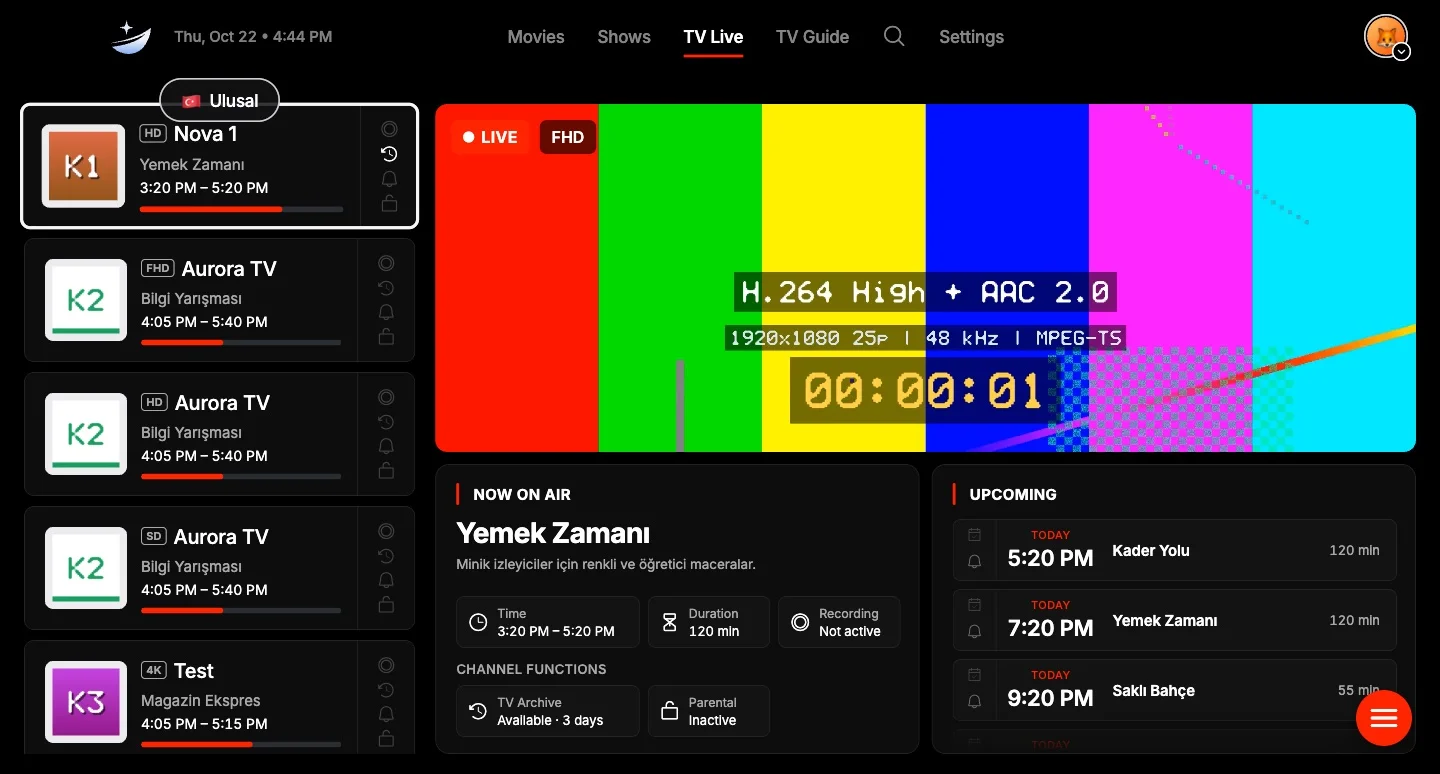Click the parental lock icon on Nova 1
Screen dimensions: 1440x774
pos(389,204)
